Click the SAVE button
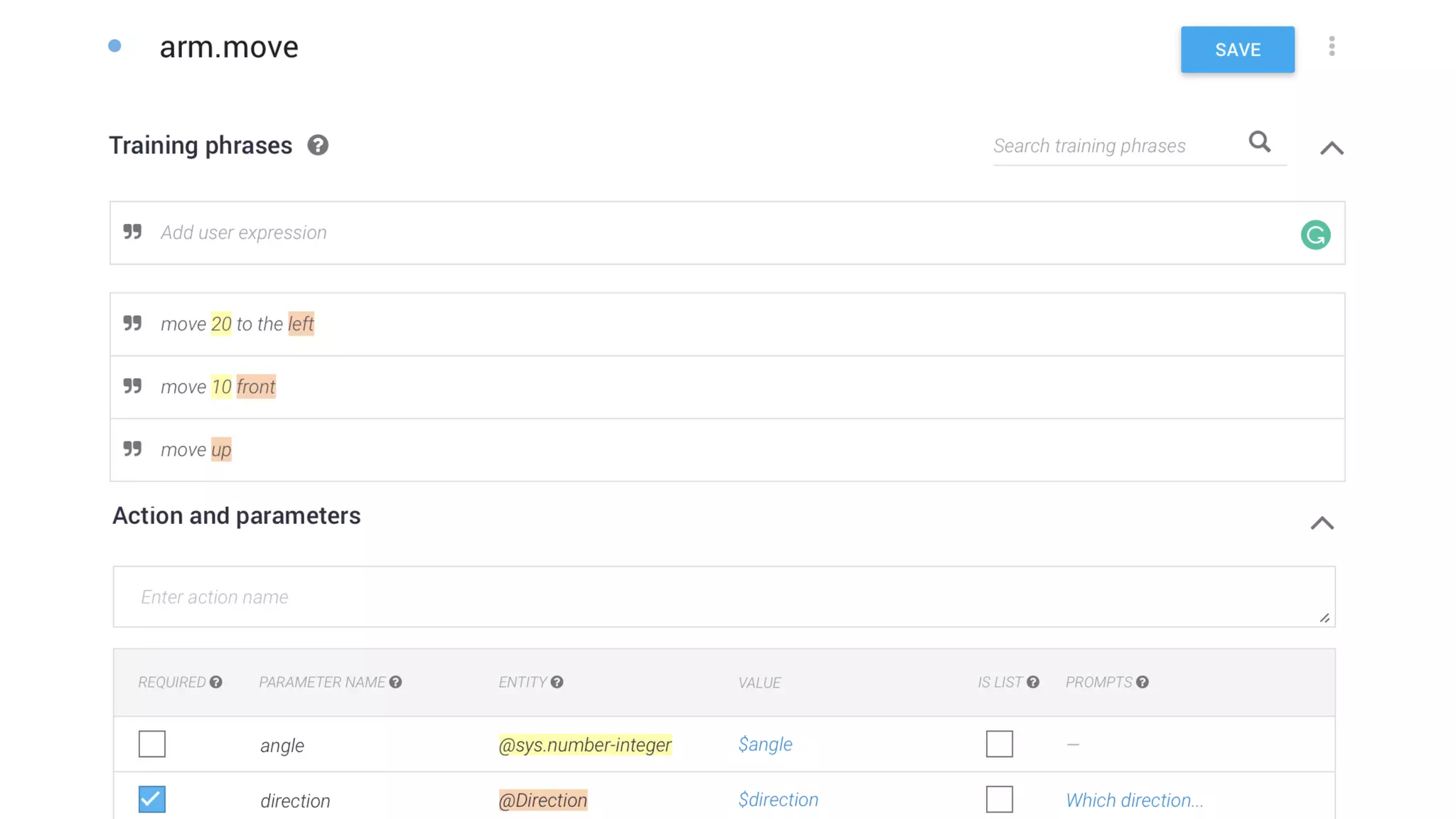This screenshot has width=1456, height=819. click(x=1237, y=50)
